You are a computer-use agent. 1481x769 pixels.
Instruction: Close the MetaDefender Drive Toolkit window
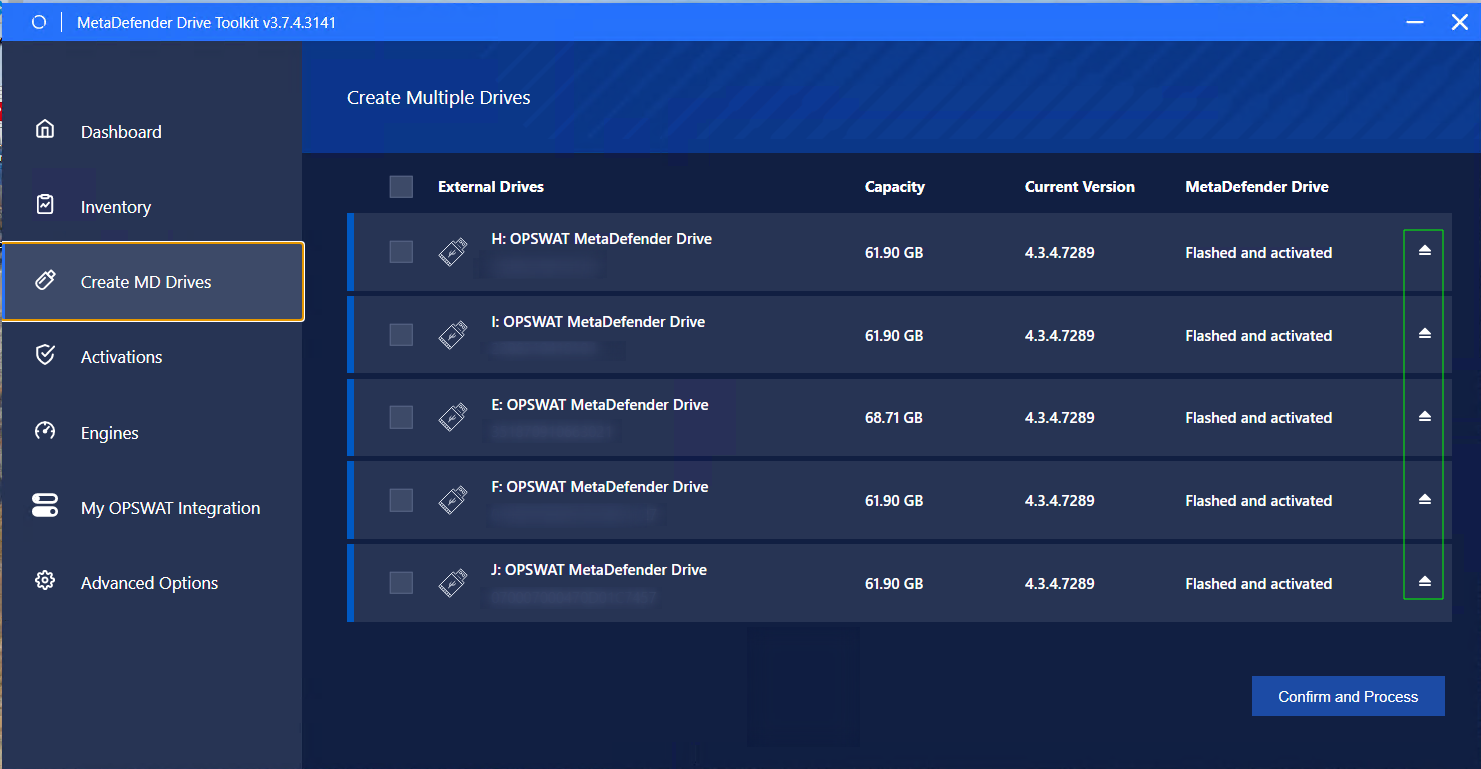coord(1459,22)
